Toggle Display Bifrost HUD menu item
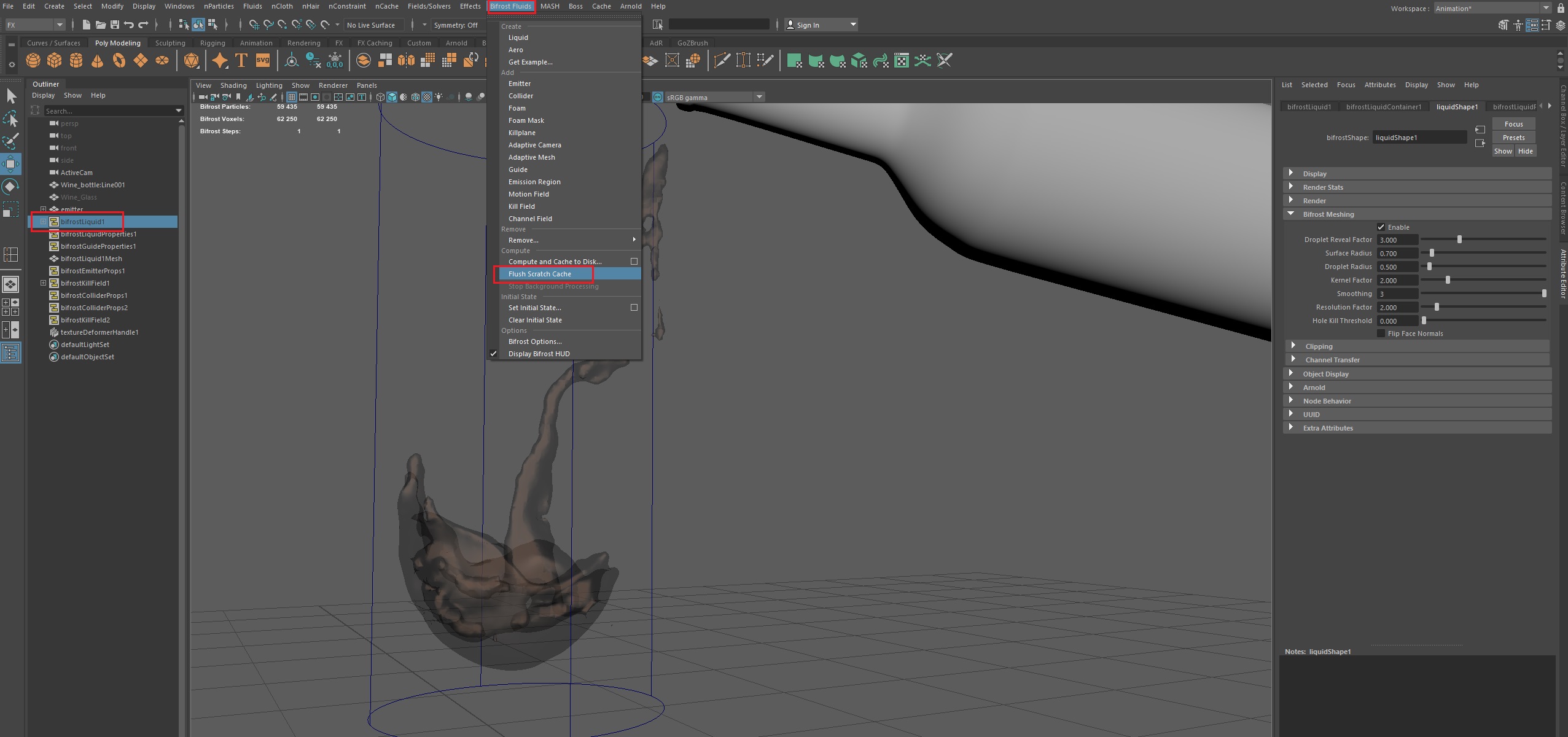Viewport: 1568px width, 737px height. [x=539, y=354]
